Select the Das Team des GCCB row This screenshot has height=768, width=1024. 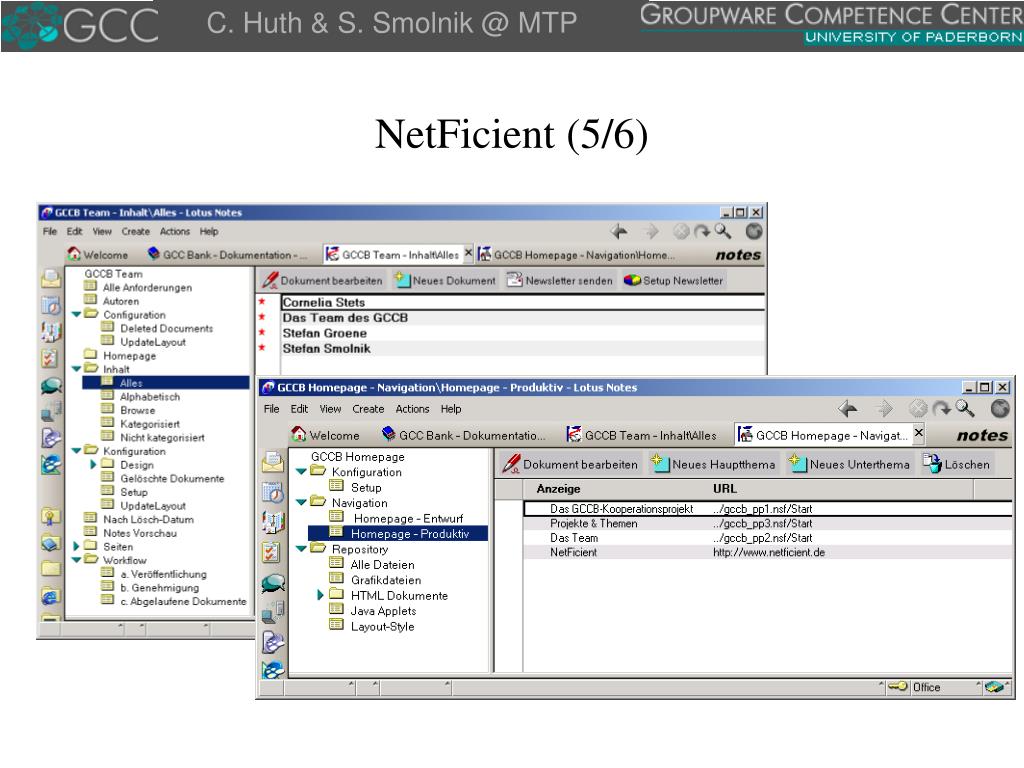pyautogui.click(x=522, y=318)
